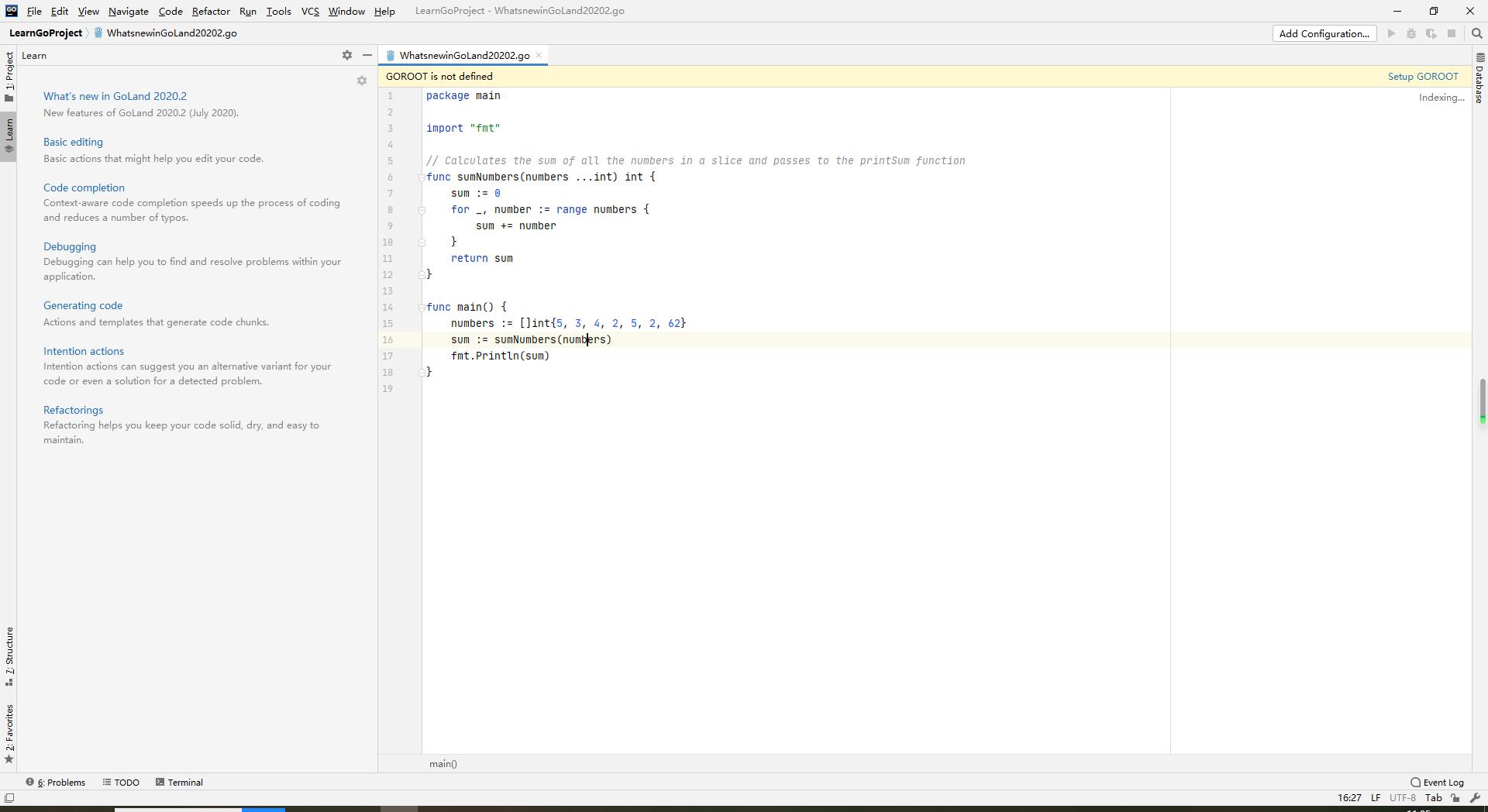Click Indexing... status text in editor
The height and width of the screenshot is (812, 1488).
tap(1441, 98)
